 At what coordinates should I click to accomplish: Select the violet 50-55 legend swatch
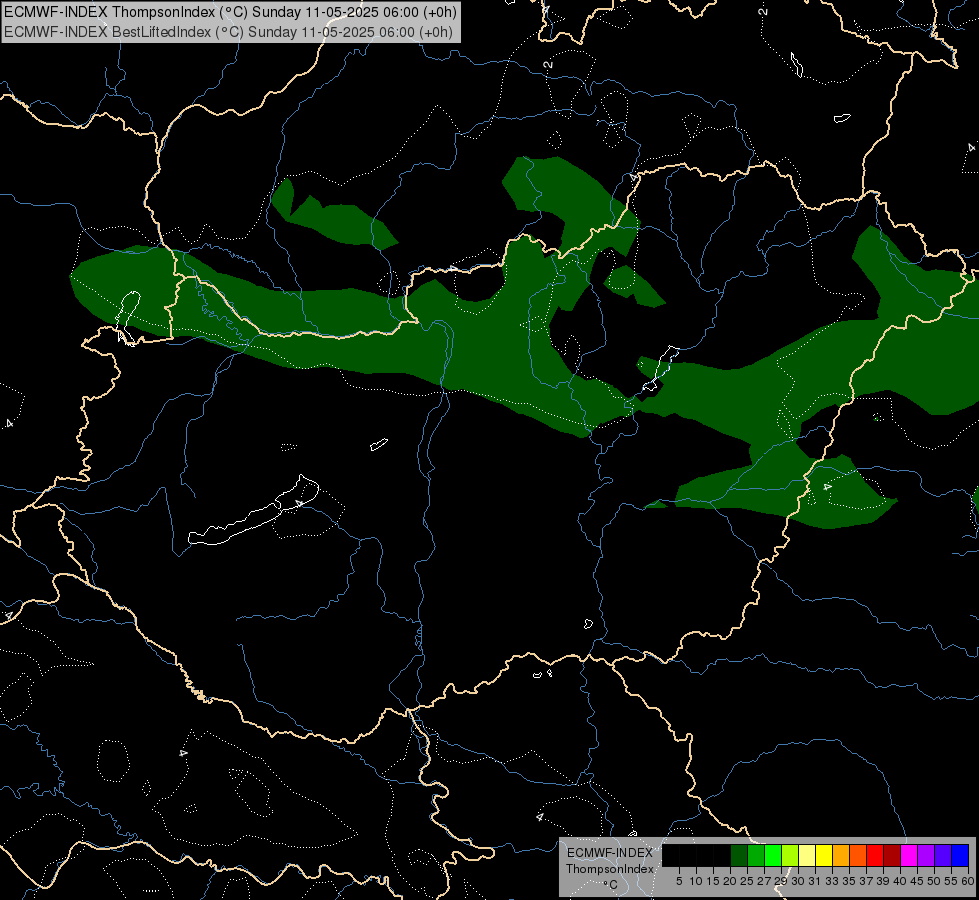pyautogui.click(x=943, y=856)
